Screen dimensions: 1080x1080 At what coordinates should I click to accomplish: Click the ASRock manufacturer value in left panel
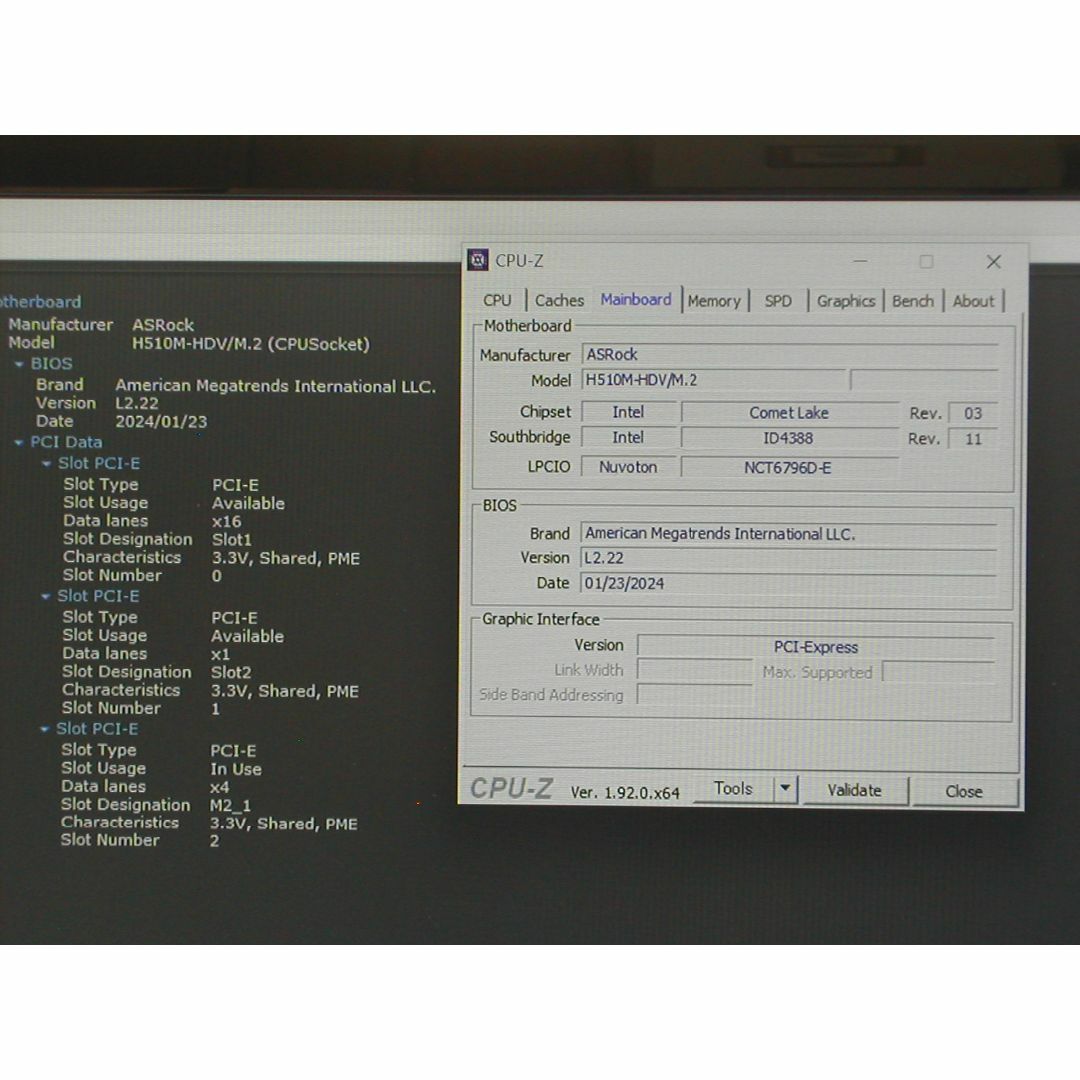163,324
